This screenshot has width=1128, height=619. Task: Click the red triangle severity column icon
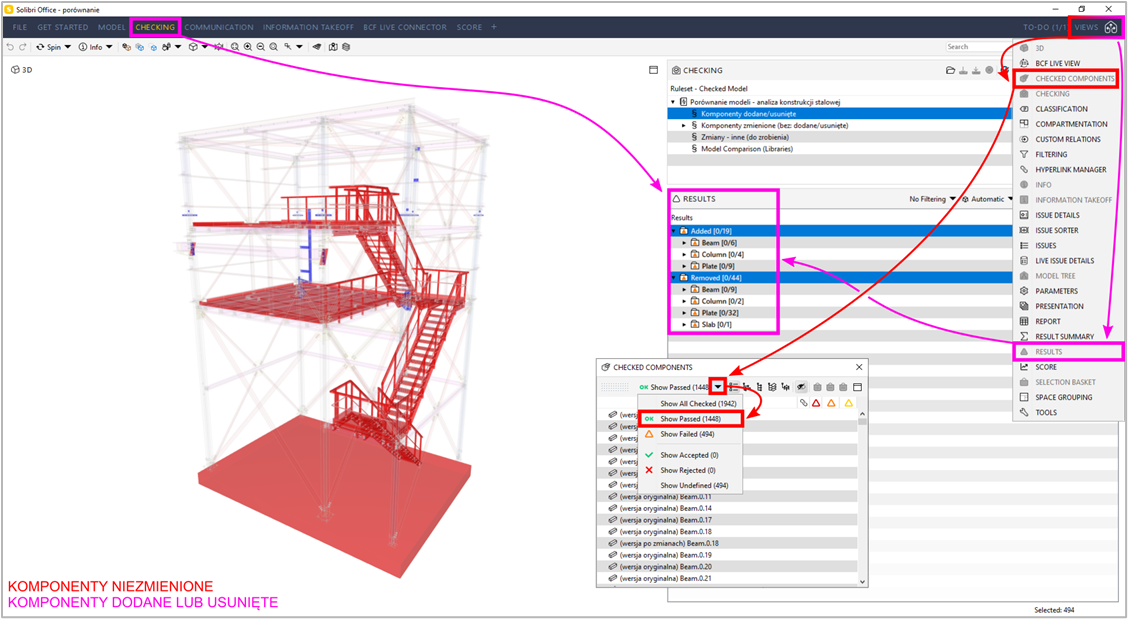pos(816,403)
